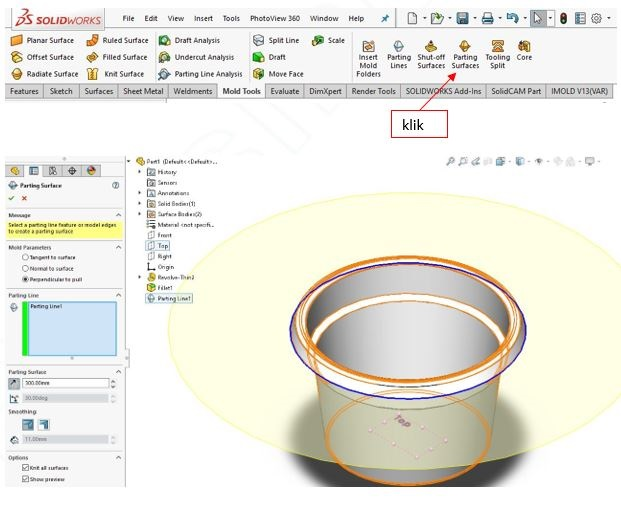Image resolution: width=621 pixels, height=524 pixels.
Task: Click the Parting Surfaces tool icon
Action: pos(465,46)
